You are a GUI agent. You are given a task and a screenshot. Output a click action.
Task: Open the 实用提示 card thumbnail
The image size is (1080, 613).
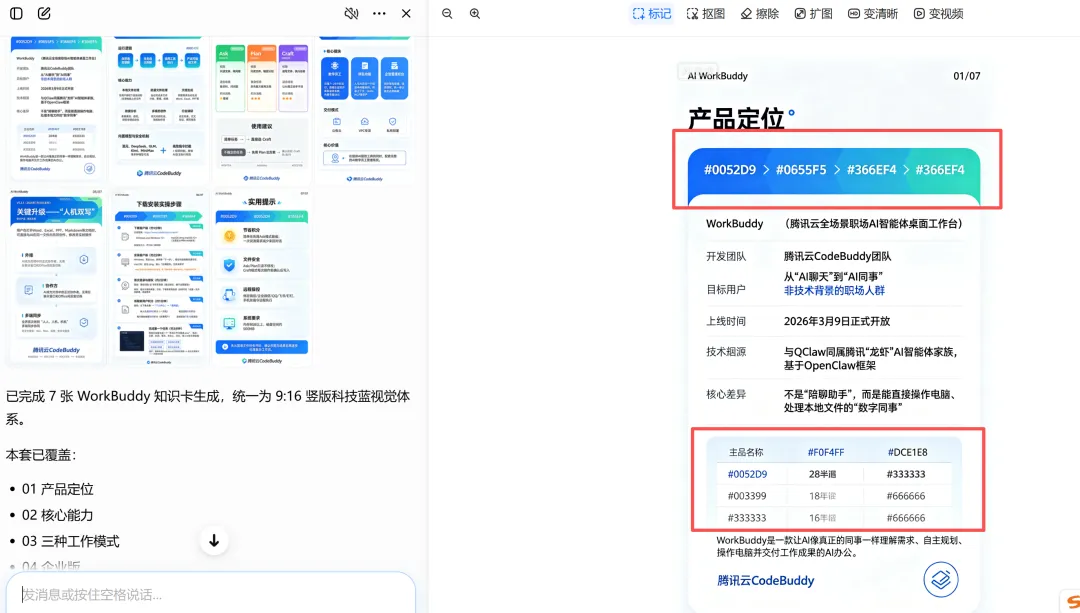tap(262, 278)
